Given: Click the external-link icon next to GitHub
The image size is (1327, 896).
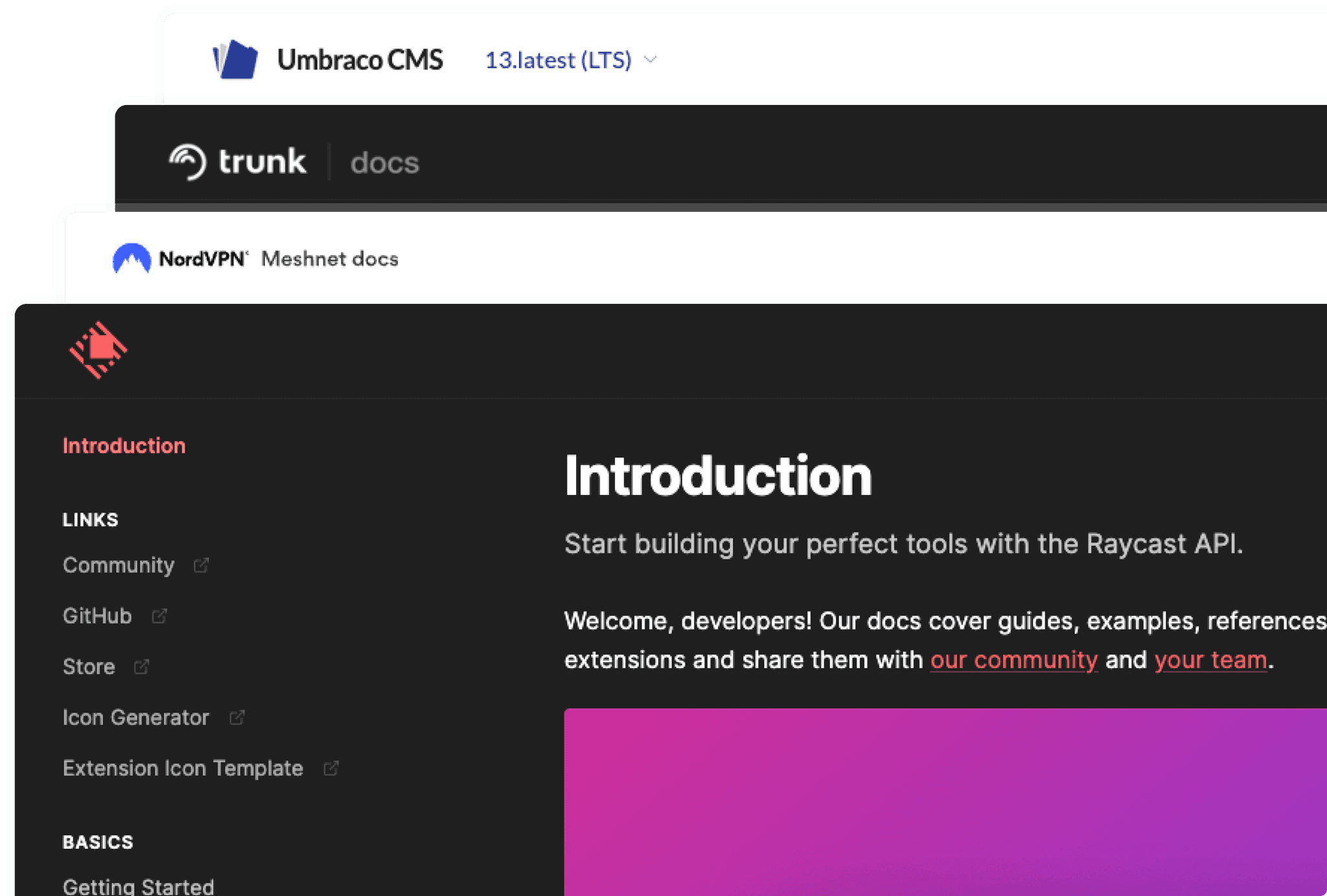Looking at the screenshot, I should click(x=159, y=615).
